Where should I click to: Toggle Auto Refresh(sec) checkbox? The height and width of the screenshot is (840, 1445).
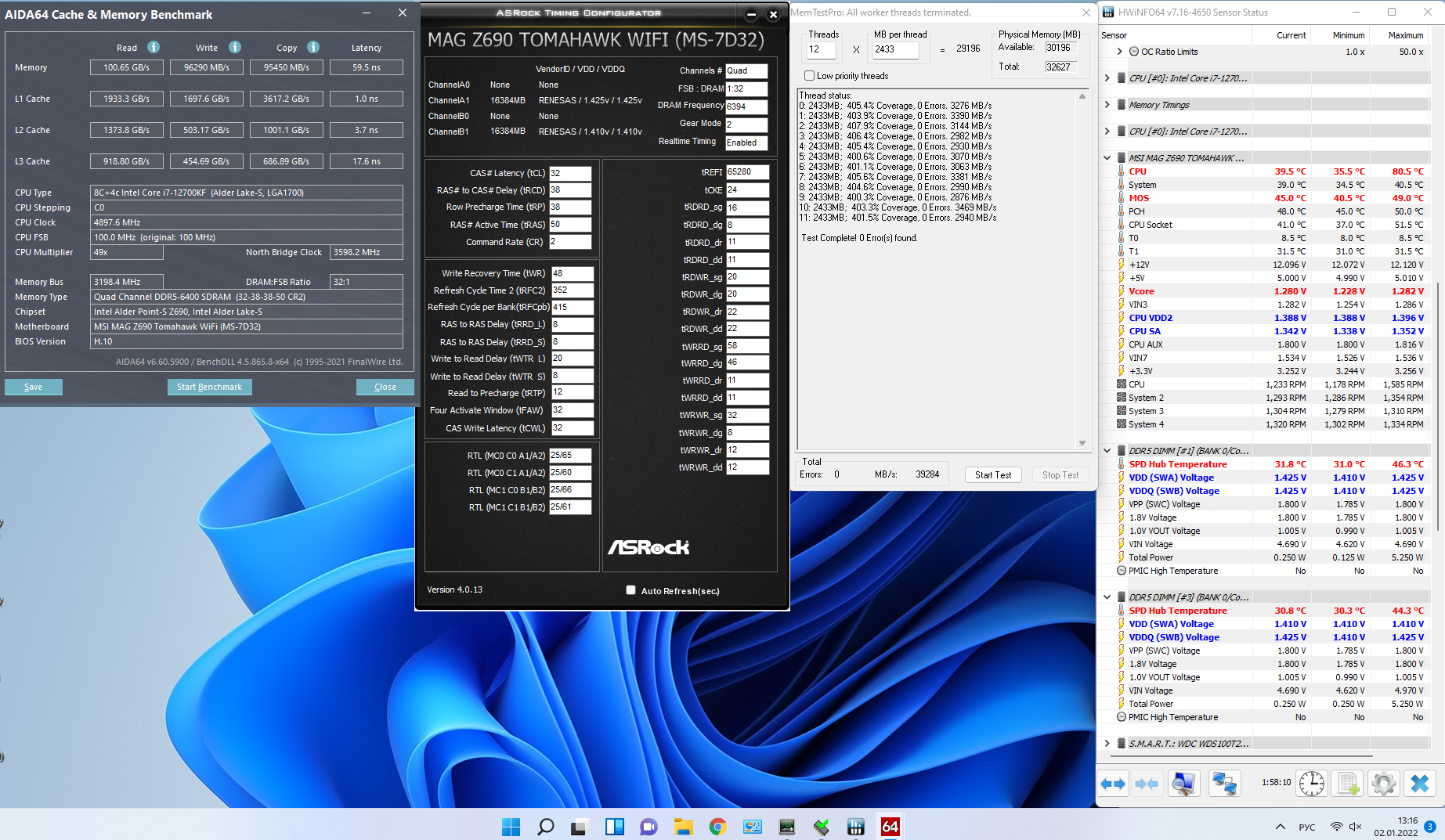(x=630, y=590)
